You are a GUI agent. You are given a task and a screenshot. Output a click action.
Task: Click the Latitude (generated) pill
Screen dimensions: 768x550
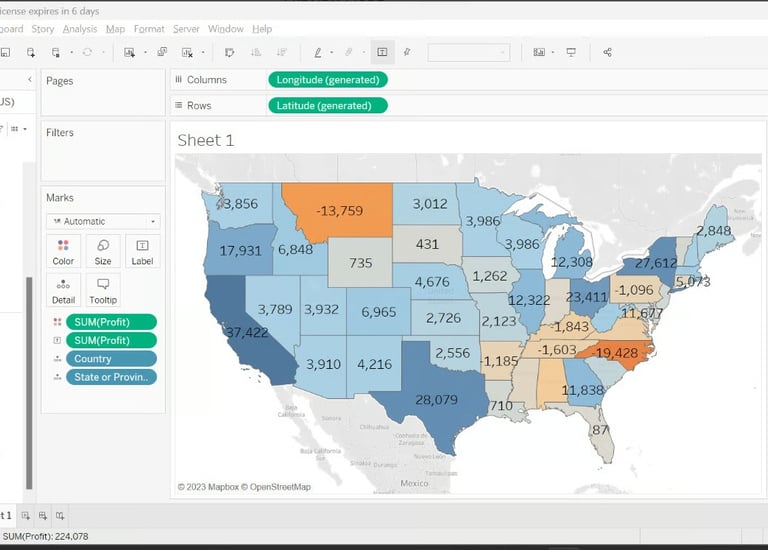point(328,105)
